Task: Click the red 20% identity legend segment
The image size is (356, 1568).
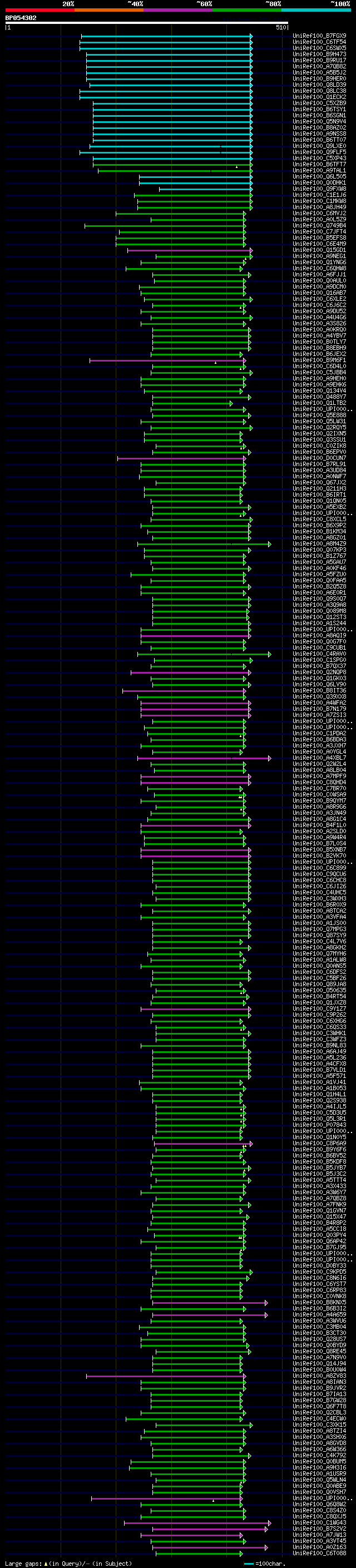Action: 39,10
